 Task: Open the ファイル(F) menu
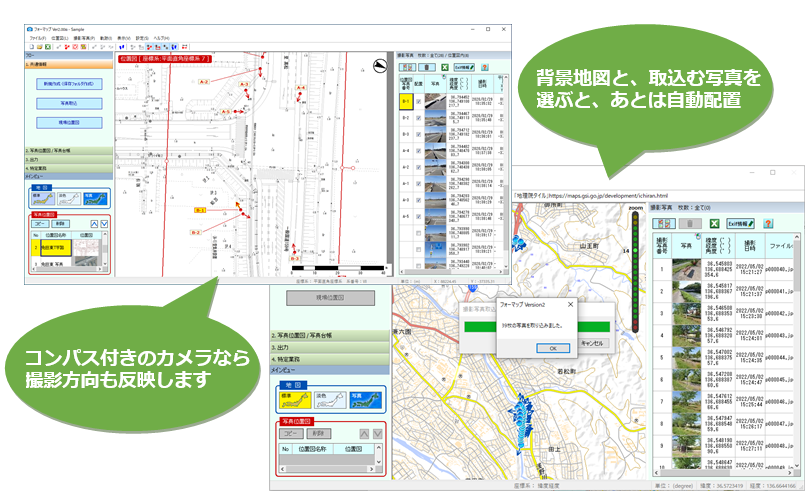click(38, 38)
